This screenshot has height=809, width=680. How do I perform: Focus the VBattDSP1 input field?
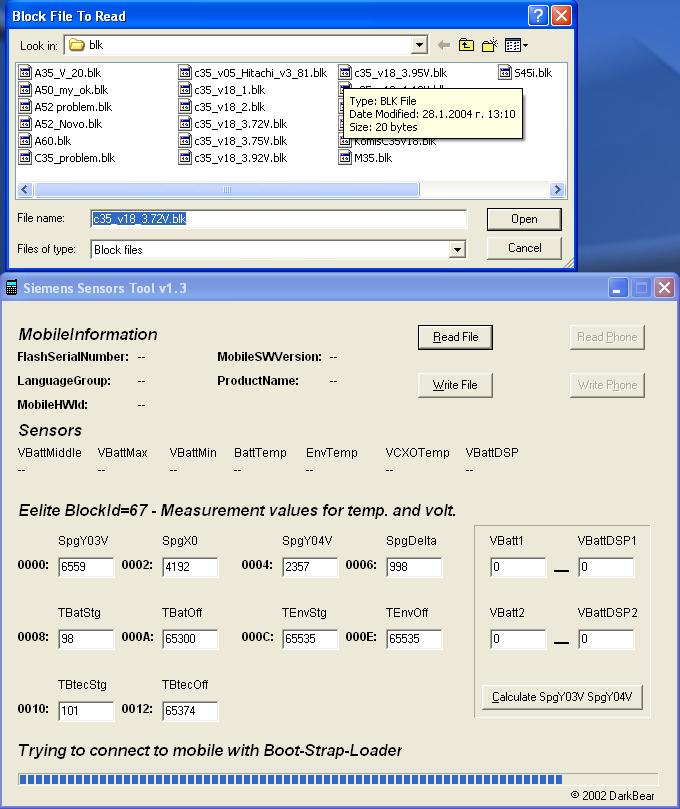click(x=606, y=567)
